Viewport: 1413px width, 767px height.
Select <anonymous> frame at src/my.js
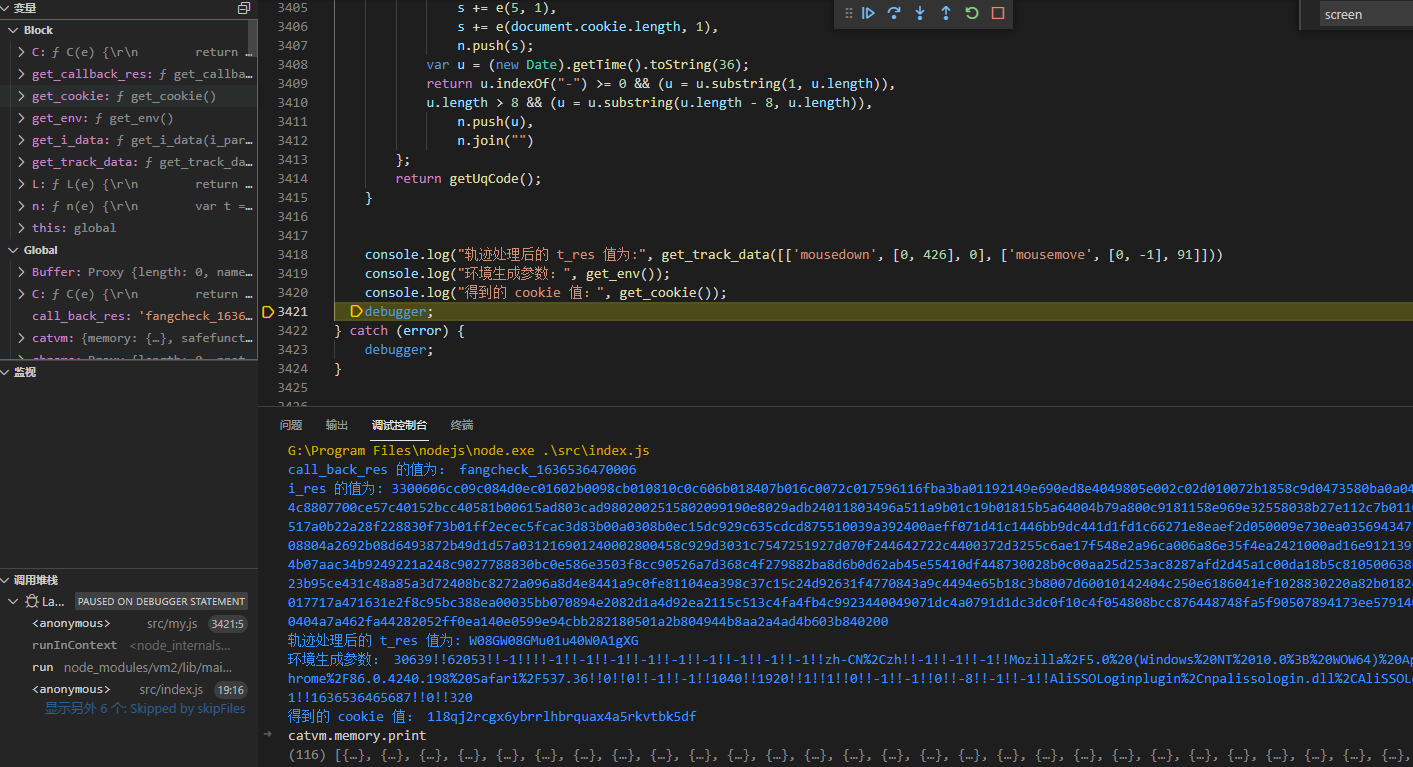pyautogui.click(x=129, y=623)
